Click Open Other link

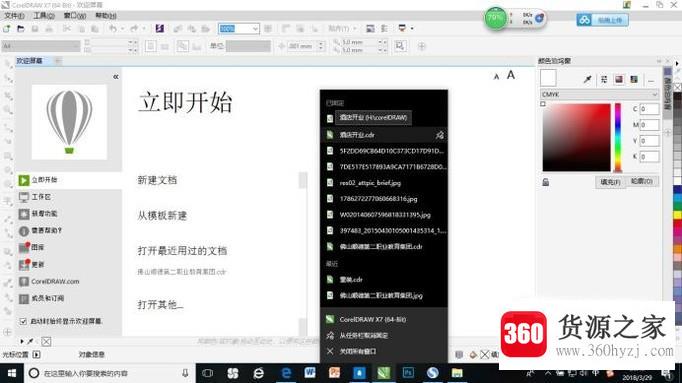160,305
